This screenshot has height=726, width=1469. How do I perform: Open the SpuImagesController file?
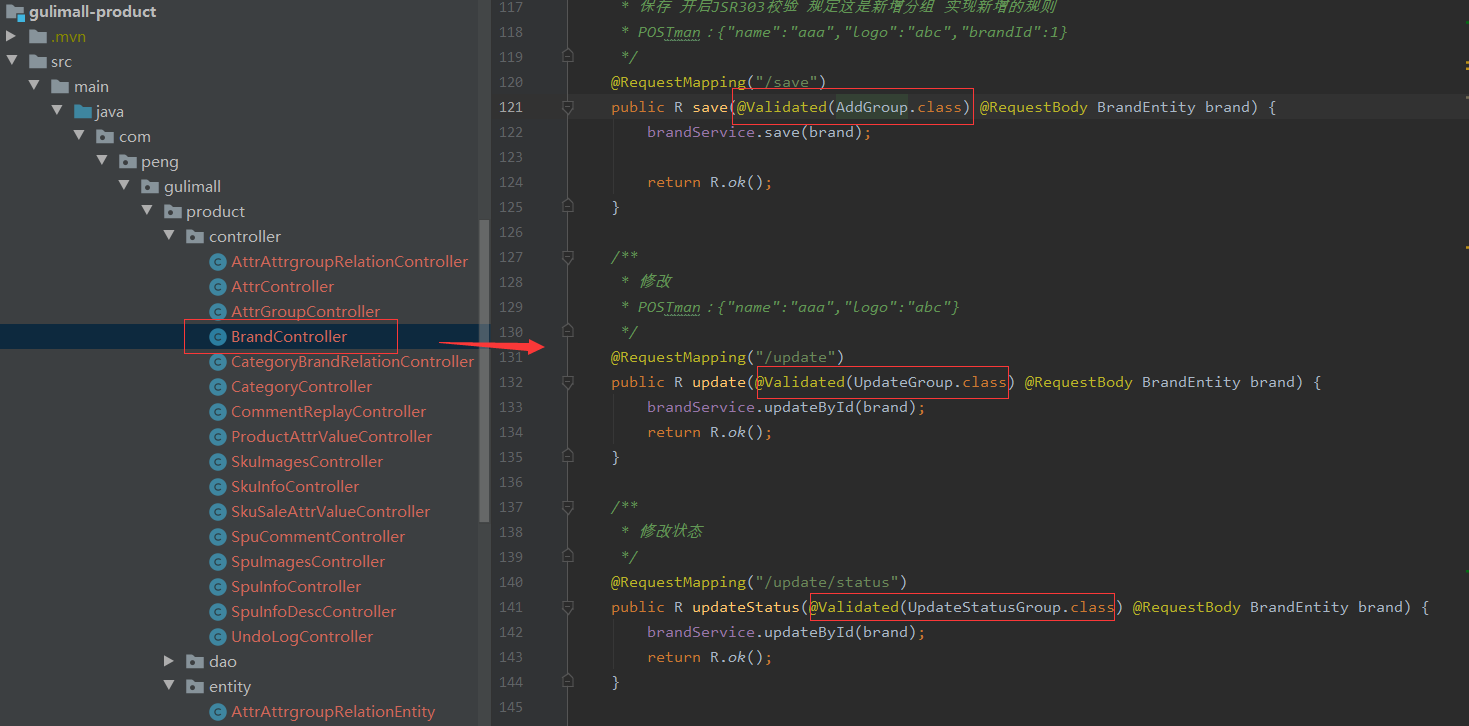click(308, 562)
